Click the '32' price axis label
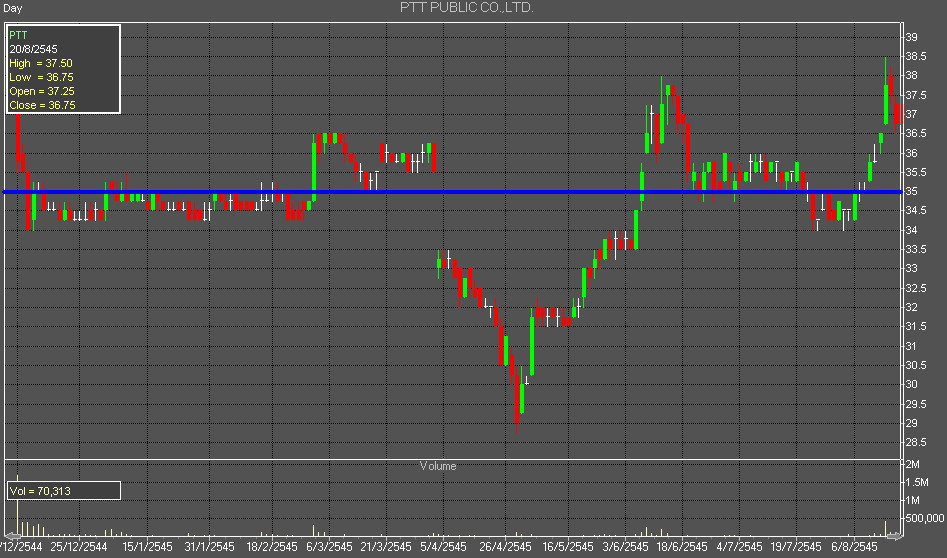The width and height of the screenshot is (947, 558). click(x=911, y=307)
